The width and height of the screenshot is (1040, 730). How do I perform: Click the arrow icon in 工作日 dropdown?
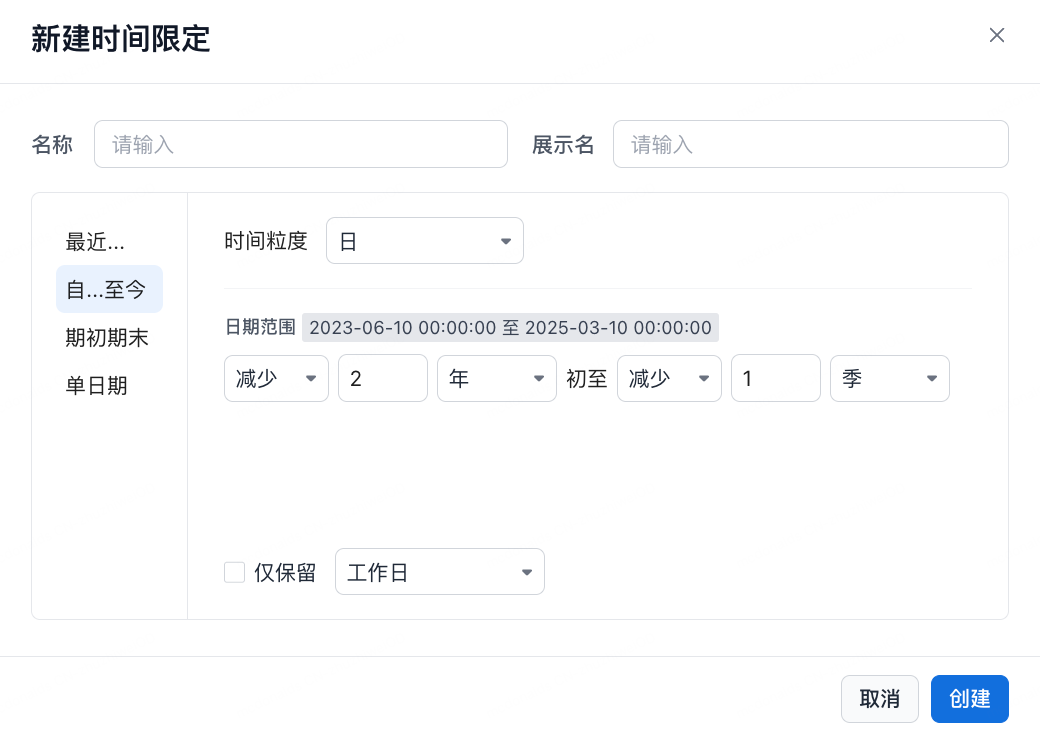pyautogui.click(x=526, y=572)
